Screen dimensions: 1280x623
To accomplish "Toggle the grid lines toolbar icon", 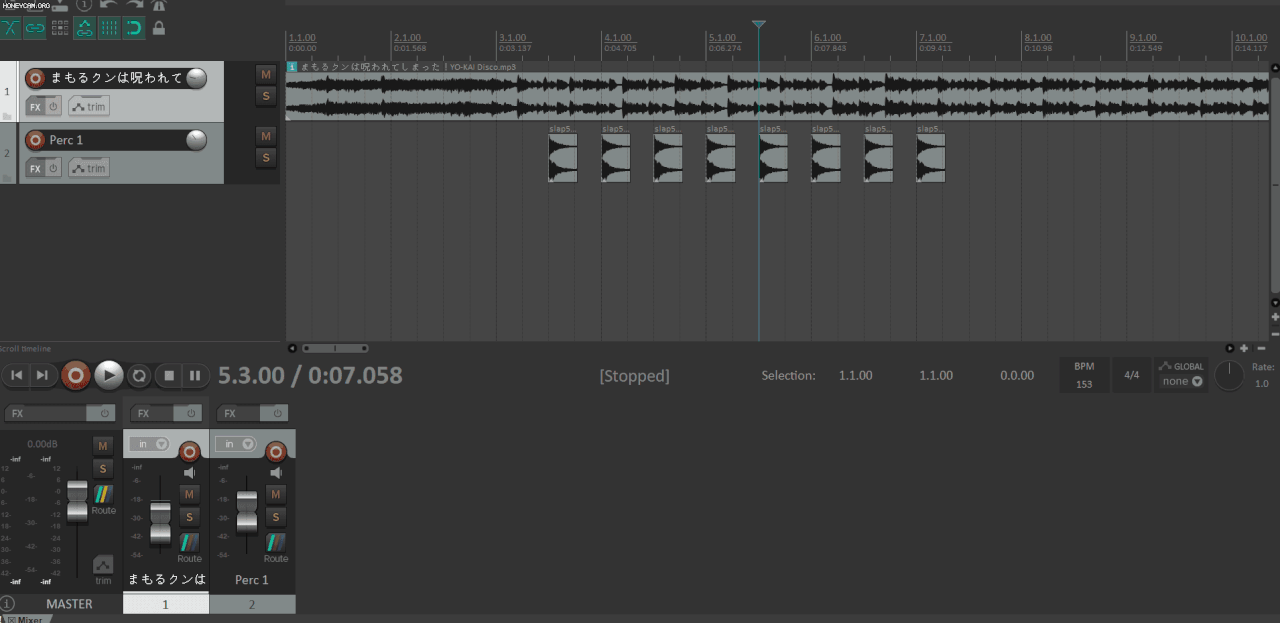I will pos(109,28).
